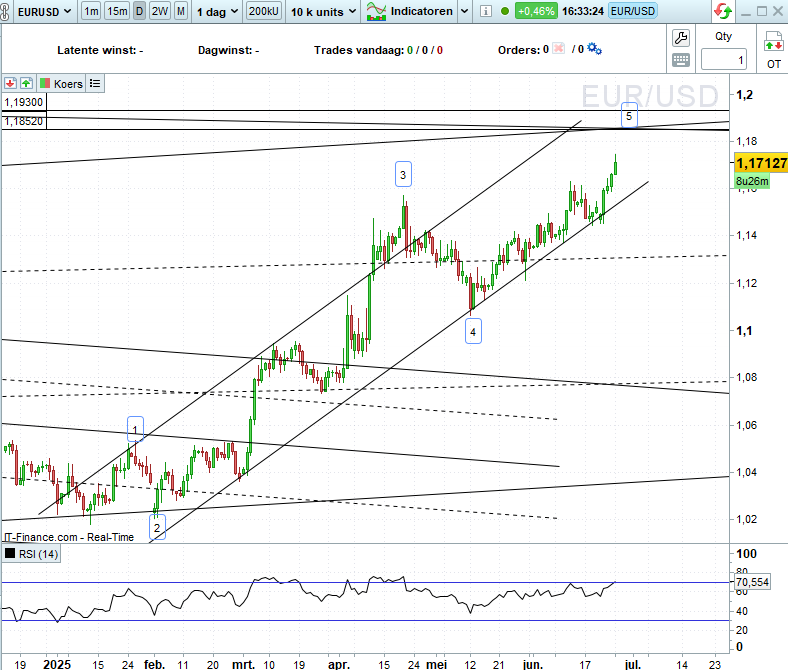Click the 1,2 price axis label
This screenshot has width=788, height=670.
click(x=744, y=94)
